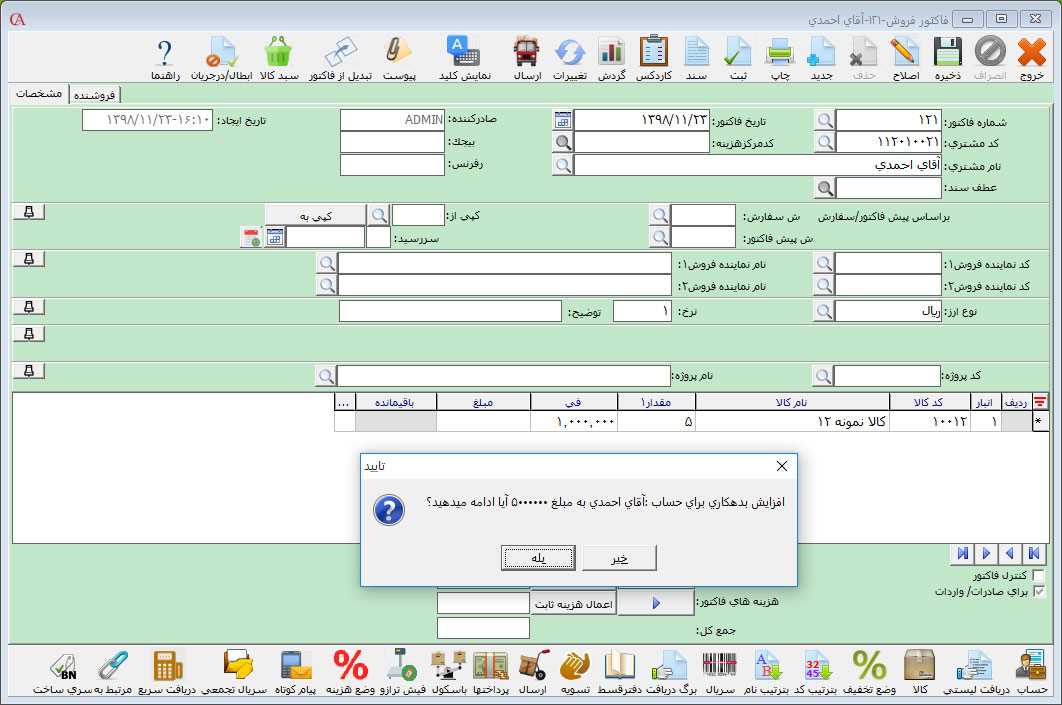
Task: Click the project name (نام پروژه) input field
Action: [503, 376]
